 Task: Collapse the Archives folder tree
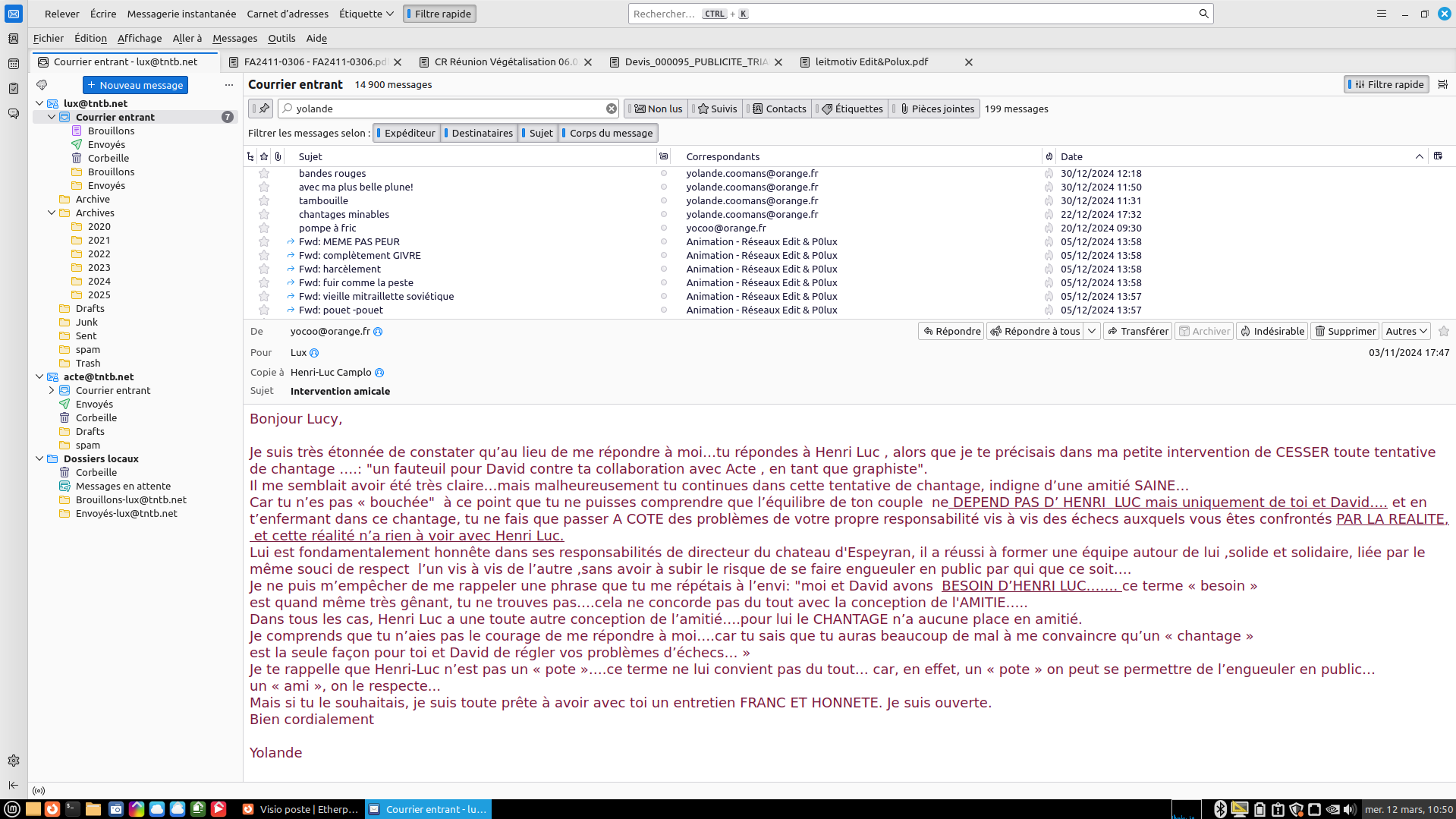pos(52,213)
